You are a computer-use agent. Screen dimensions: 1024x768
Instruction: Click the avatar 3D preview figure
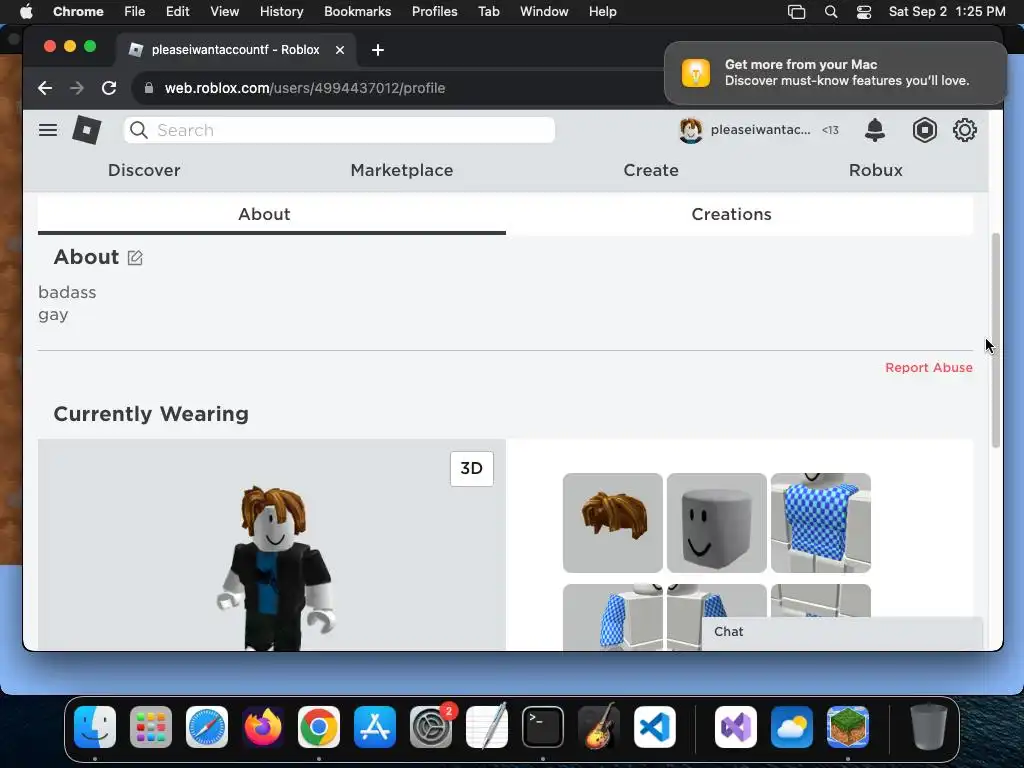[x=275, y=568]
